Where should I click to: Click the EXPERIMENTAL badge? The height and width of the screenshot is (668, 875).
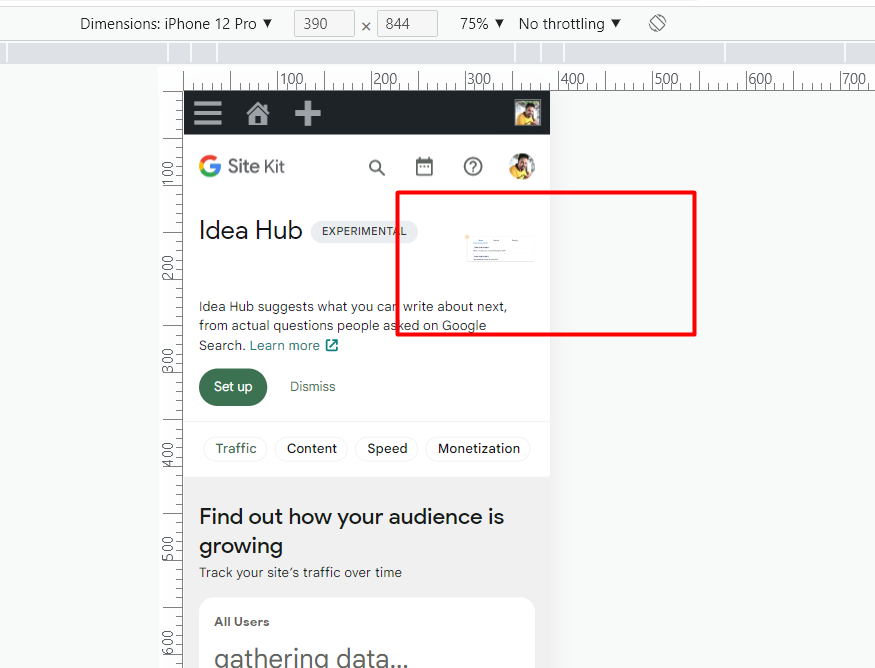tap(364, 231)
